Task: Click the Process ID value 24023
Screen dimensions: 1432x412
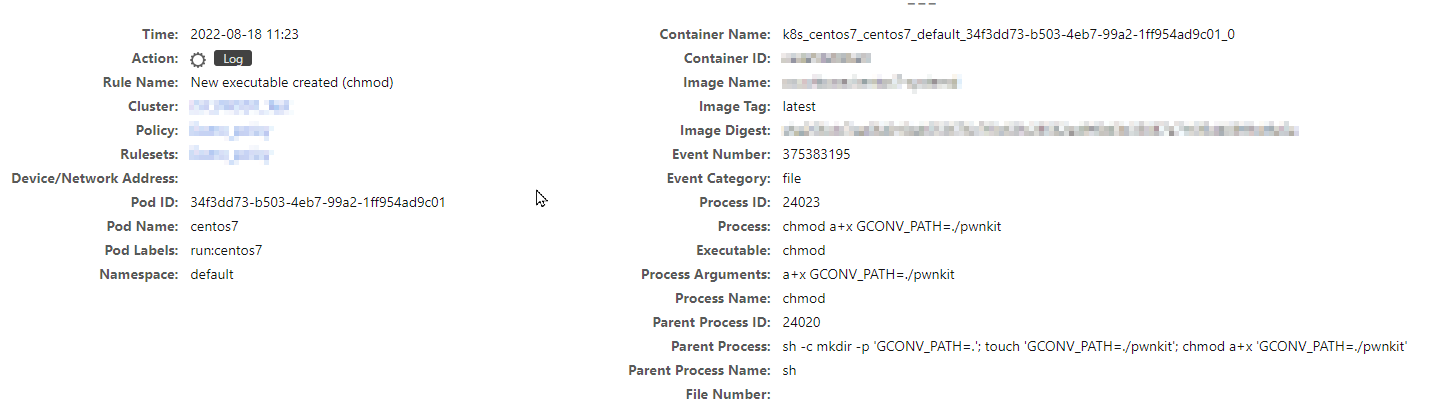Action: 801,203
